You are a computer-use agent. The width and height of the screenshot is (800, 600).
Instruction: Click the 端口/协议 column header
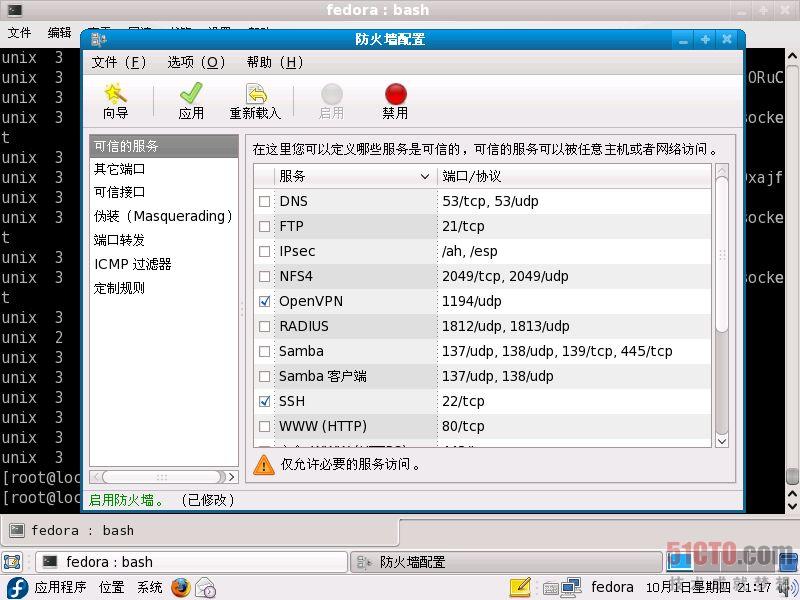pyautogui.click(x=574, y=176)
